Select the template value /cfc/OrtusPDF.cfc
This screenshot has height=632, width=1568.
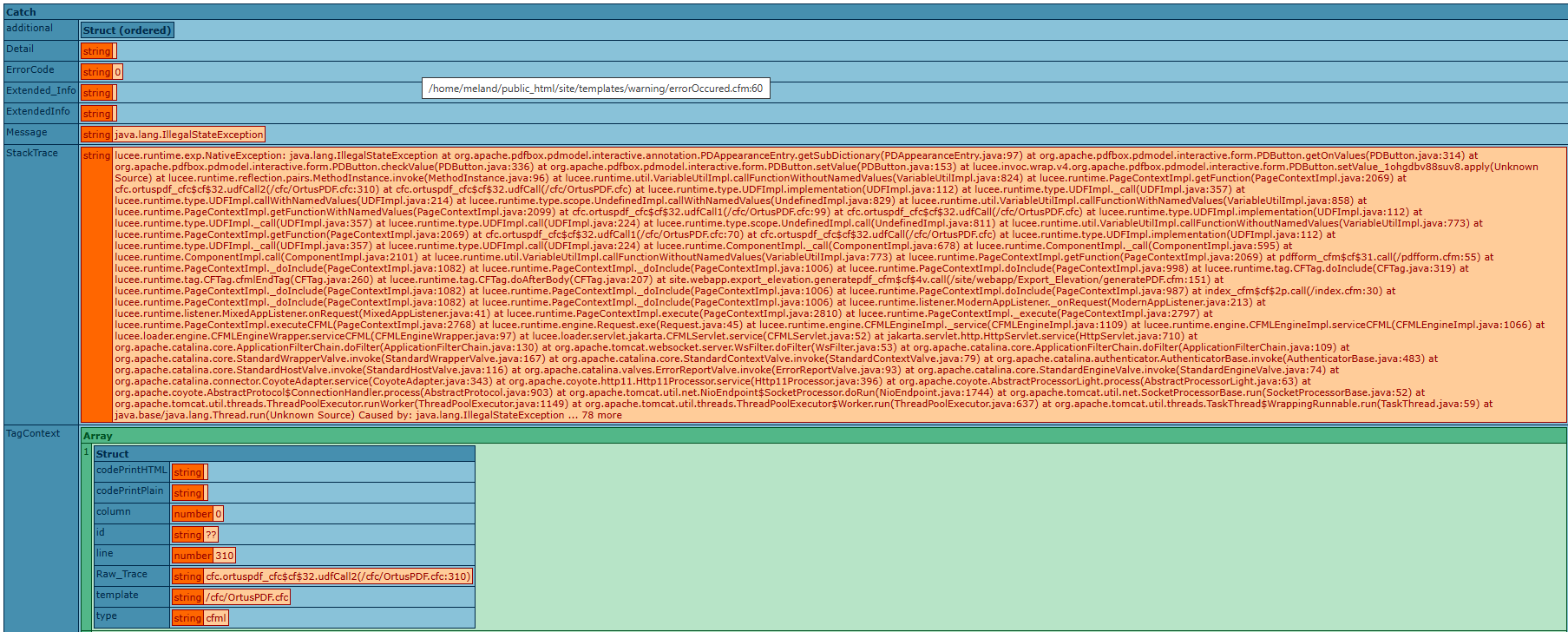tap(246, 597)
